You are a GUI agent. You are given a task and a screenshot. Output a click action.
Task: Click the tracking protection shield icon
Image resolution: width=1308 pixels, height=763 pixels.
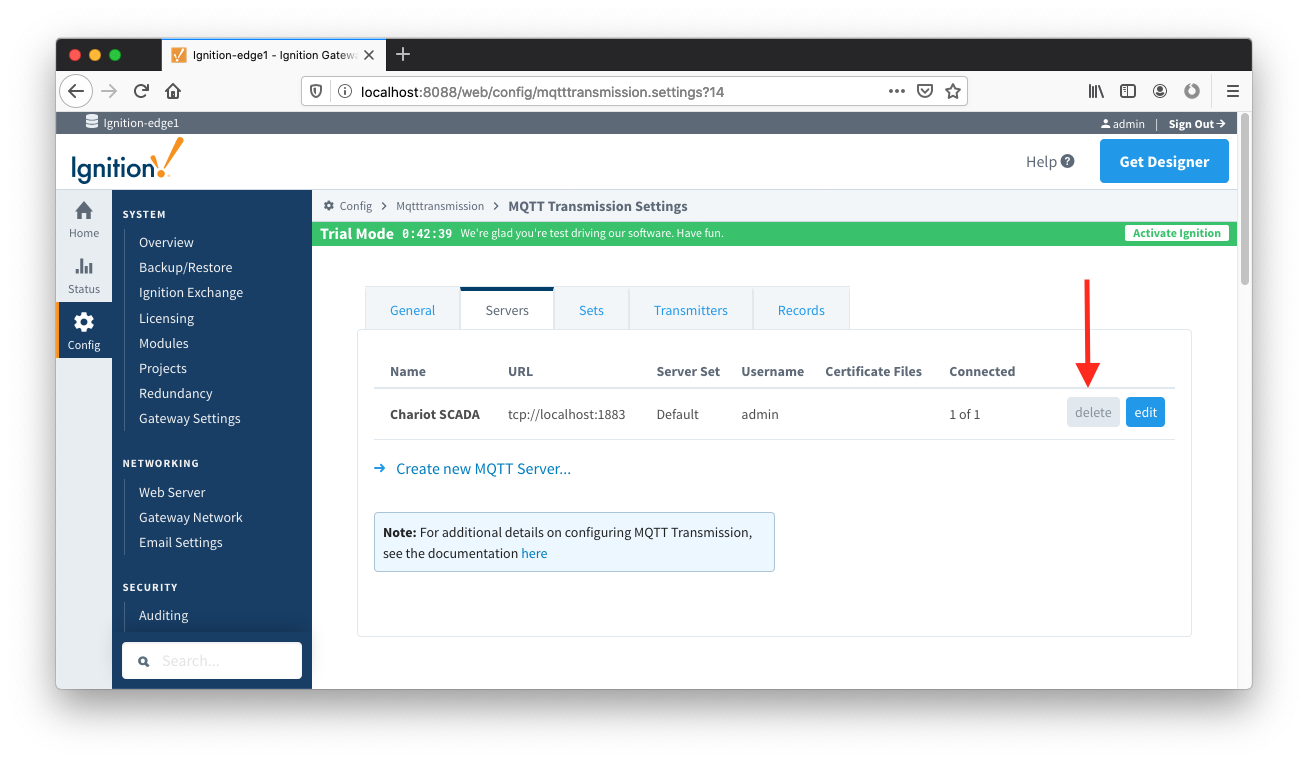click(316, 91)
